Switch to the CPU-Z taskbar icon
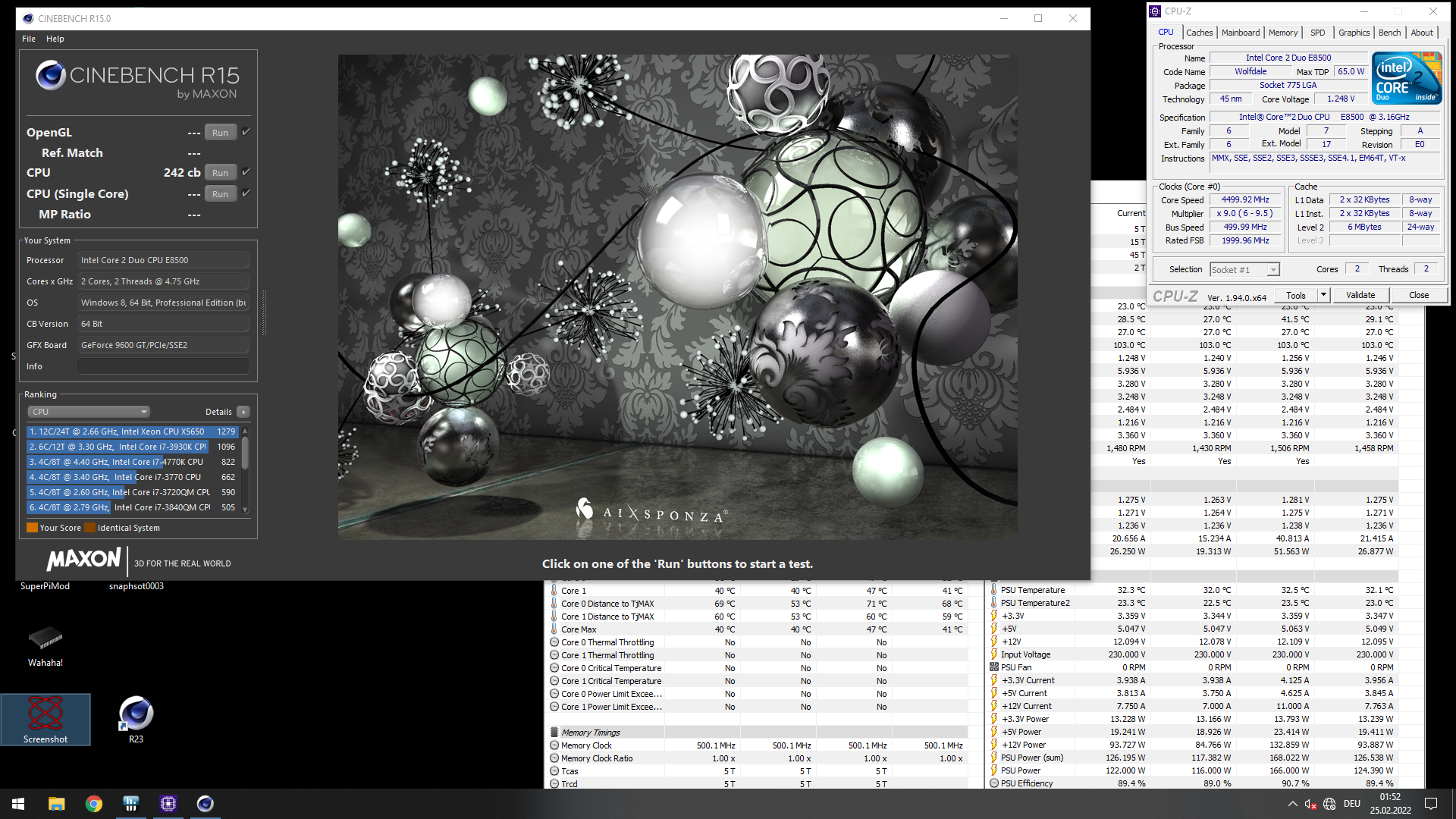This screenshot has width=1456, height=819. pos(168,804)
